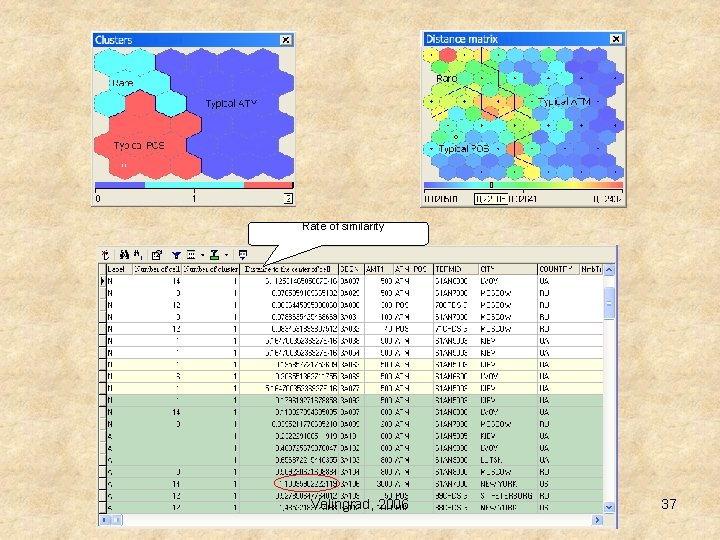
Task: Click the Clusters window title bar
Action: point(193,40)
